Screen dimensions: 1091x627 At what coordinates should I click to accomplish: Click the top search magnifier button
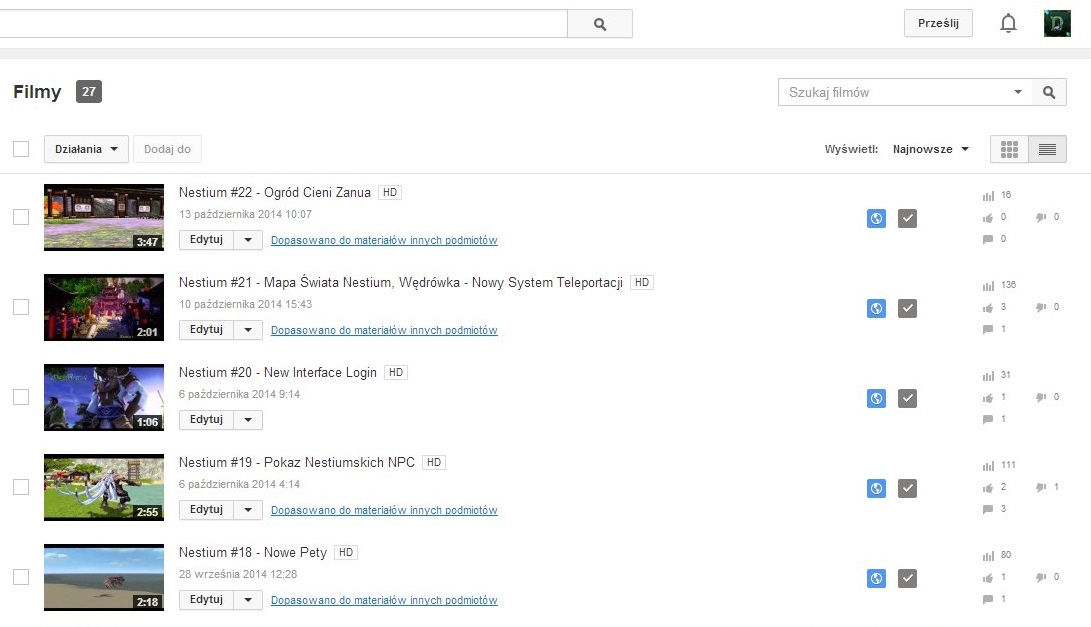click(x=600, y=24)
